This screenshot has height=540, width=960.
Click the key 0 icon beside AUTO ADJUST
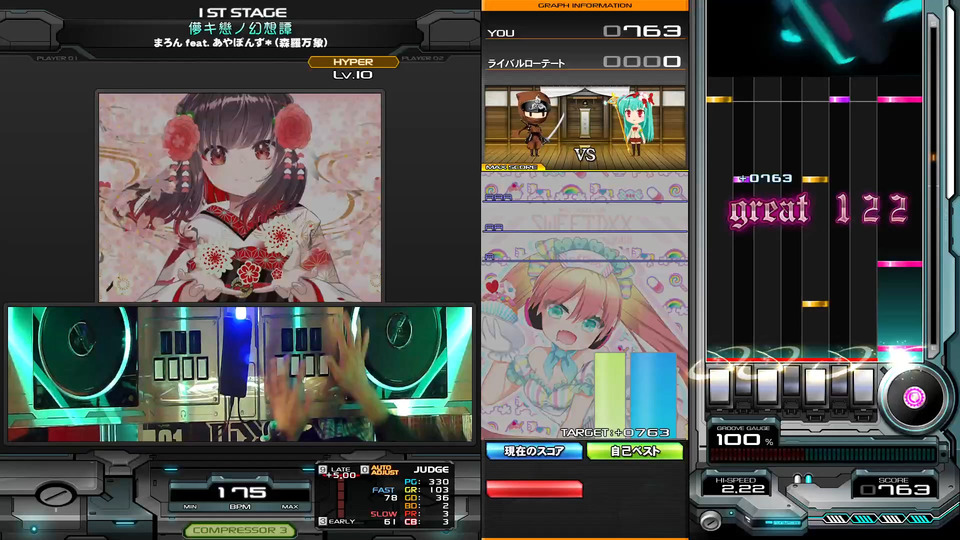pos(364,470)
